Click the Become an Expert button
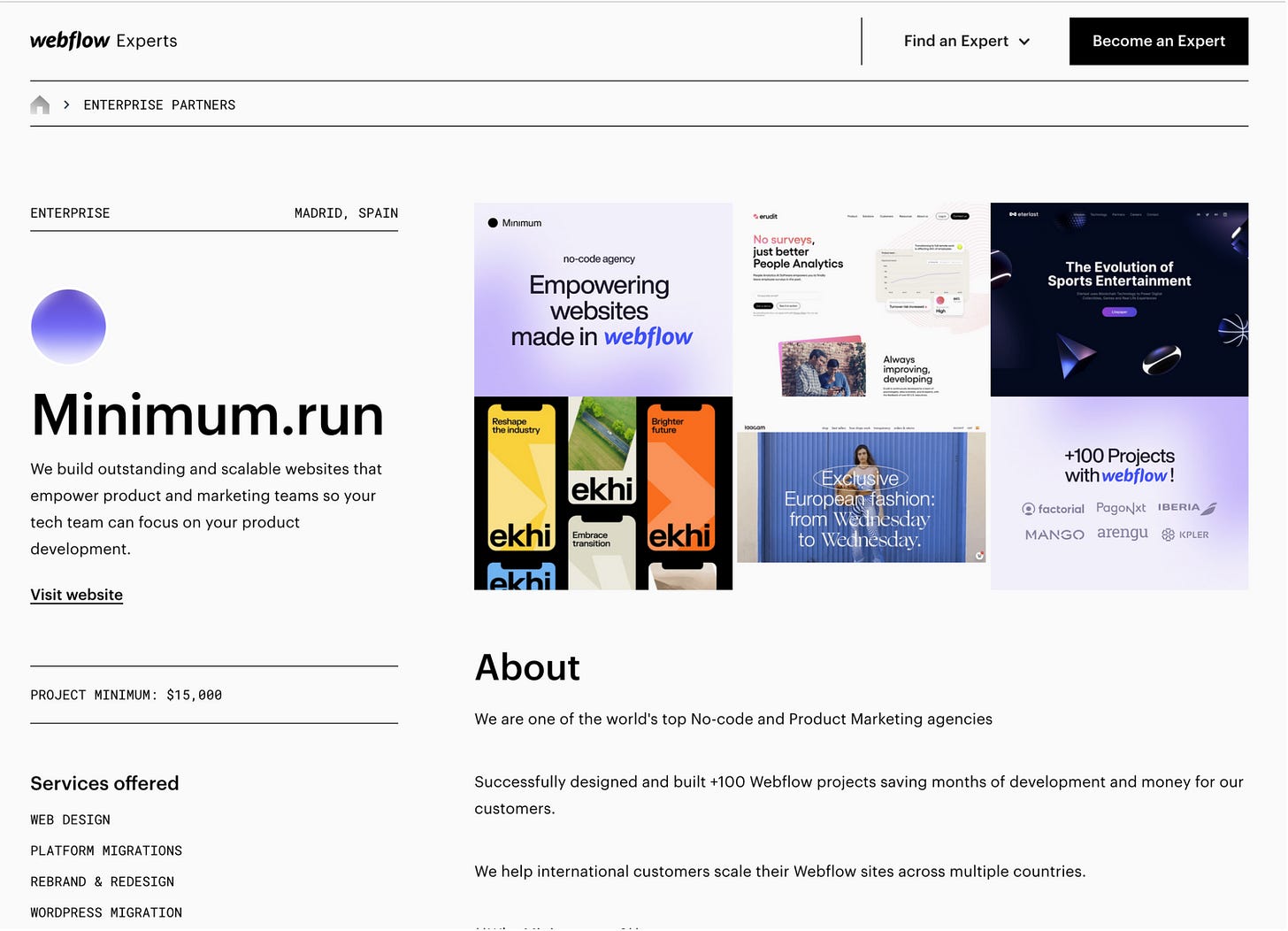 pos(1158,41)
